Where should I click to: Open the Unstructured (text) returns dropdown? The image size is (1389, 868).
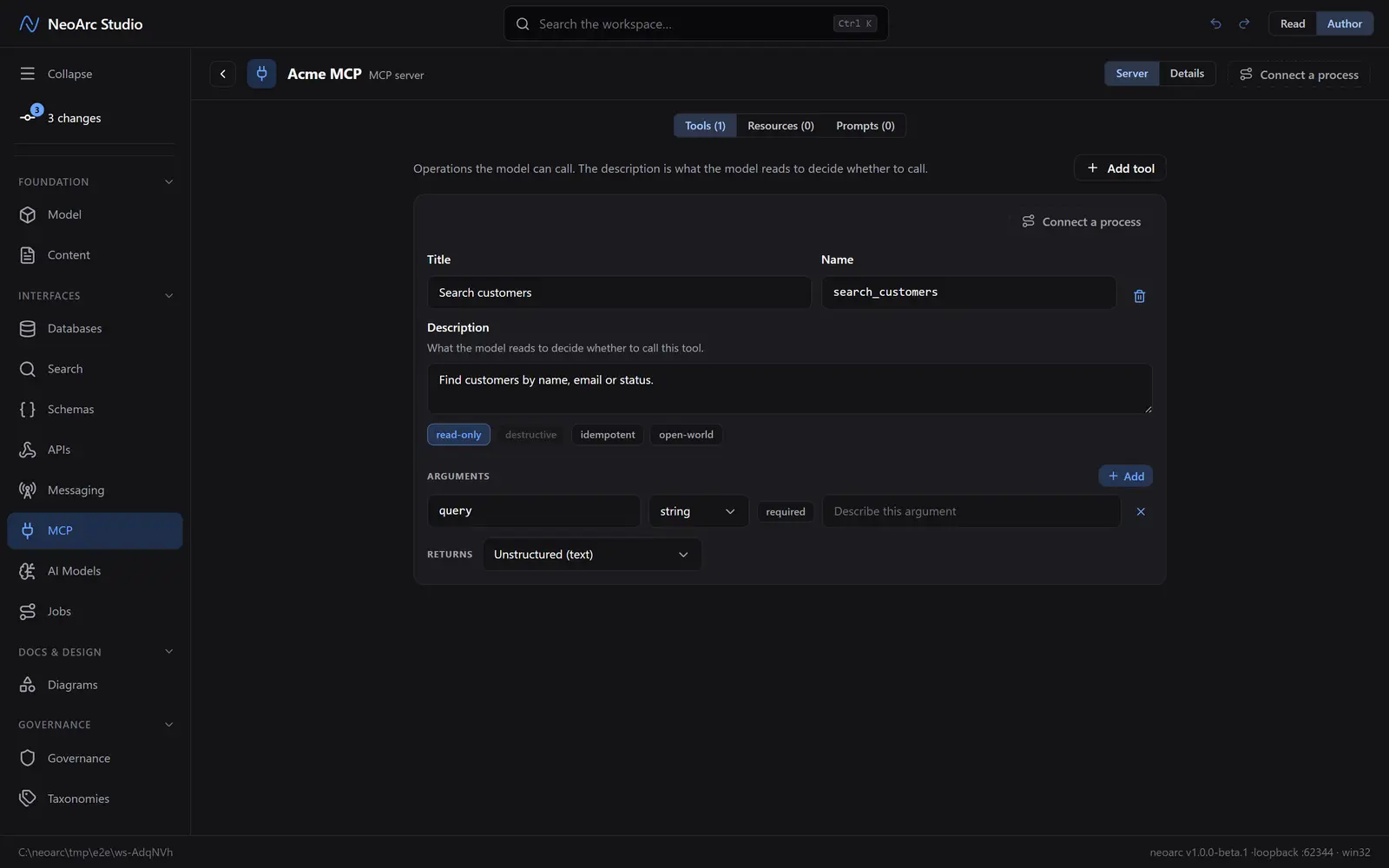point(591,555)
